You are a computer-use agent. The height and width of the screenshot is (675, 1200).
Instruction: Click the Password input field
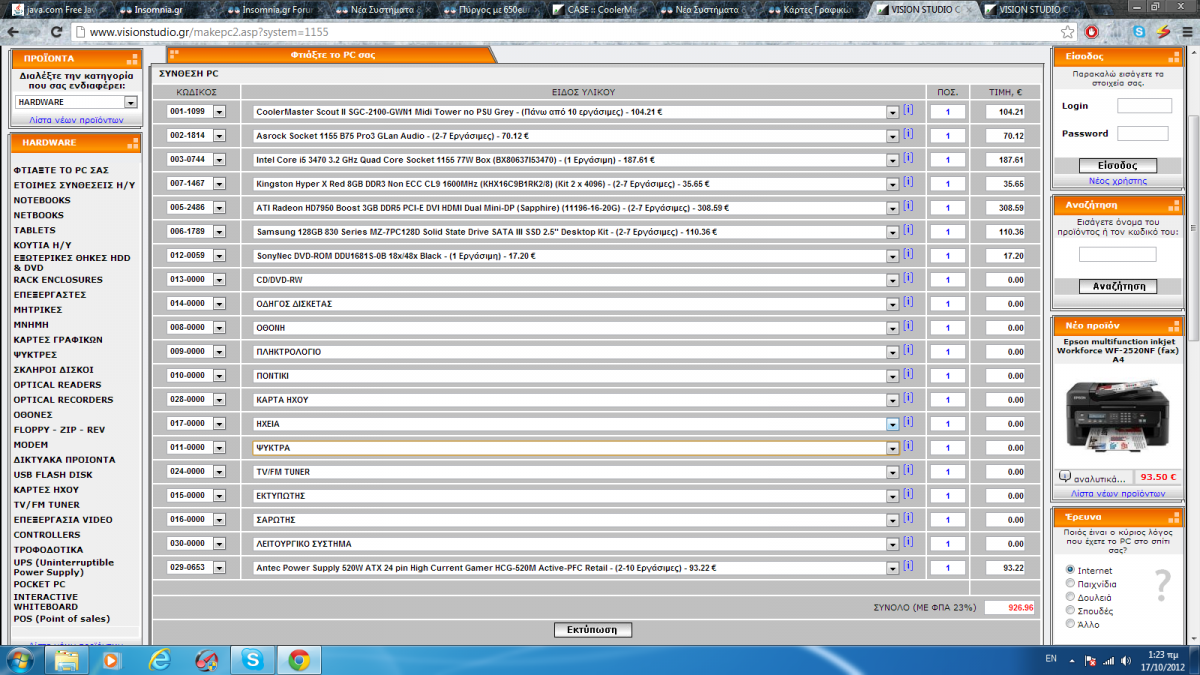click(x=1142, y=133)
